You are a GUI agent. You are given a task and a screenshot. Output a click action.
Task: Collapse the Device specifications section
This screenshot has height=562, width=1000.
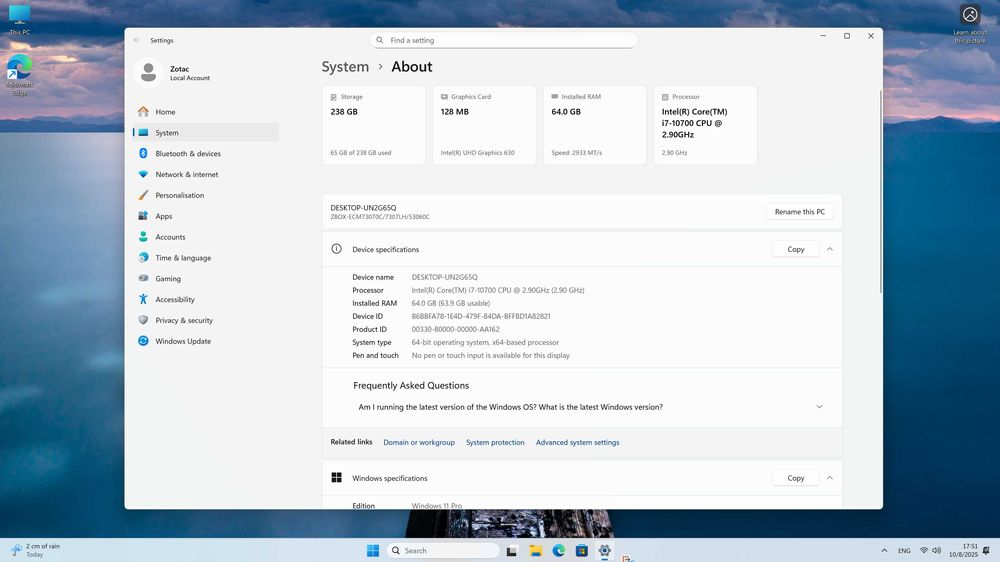point(830,249)
